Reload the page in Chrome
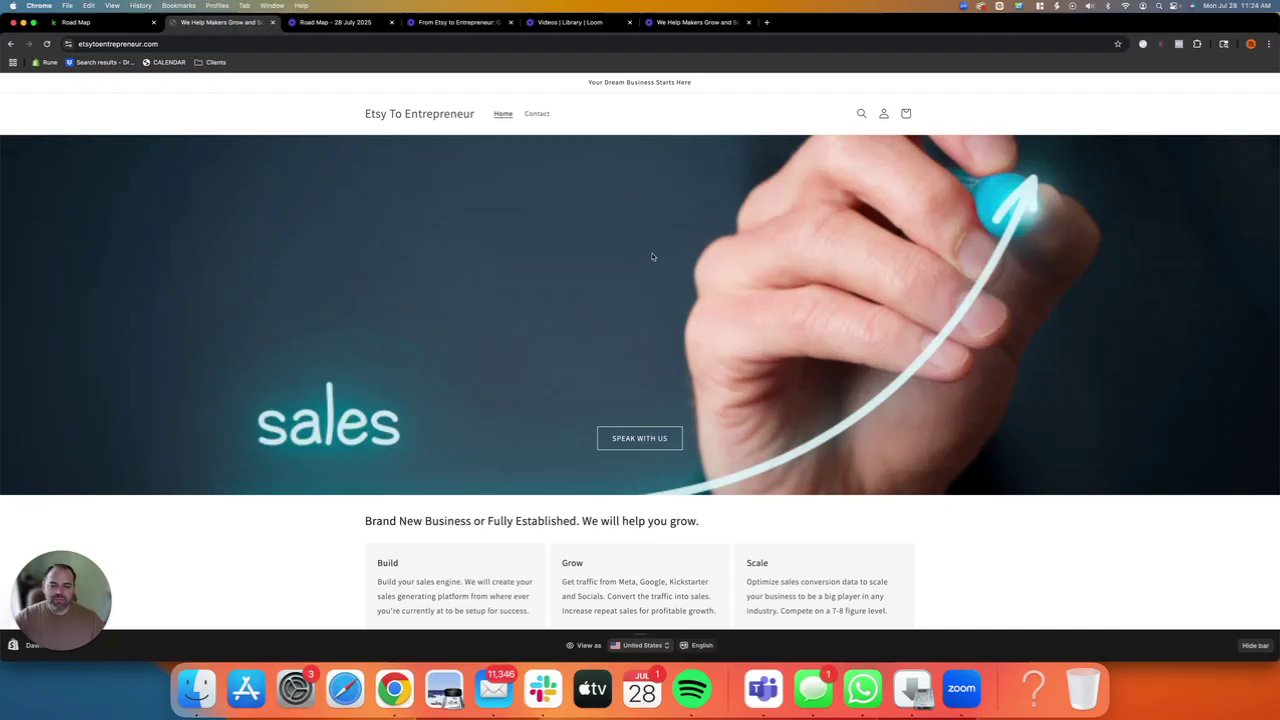1280x720 pixels. tap(46, 44)
